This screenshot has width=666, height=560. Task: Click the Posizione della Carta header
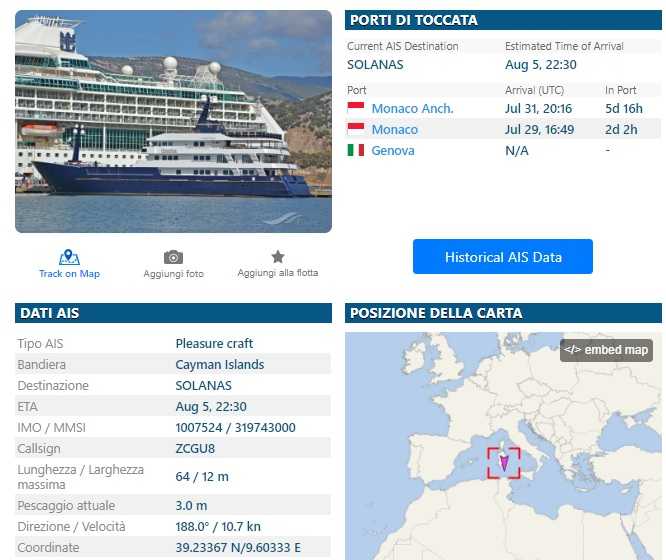tap(435, 313)
